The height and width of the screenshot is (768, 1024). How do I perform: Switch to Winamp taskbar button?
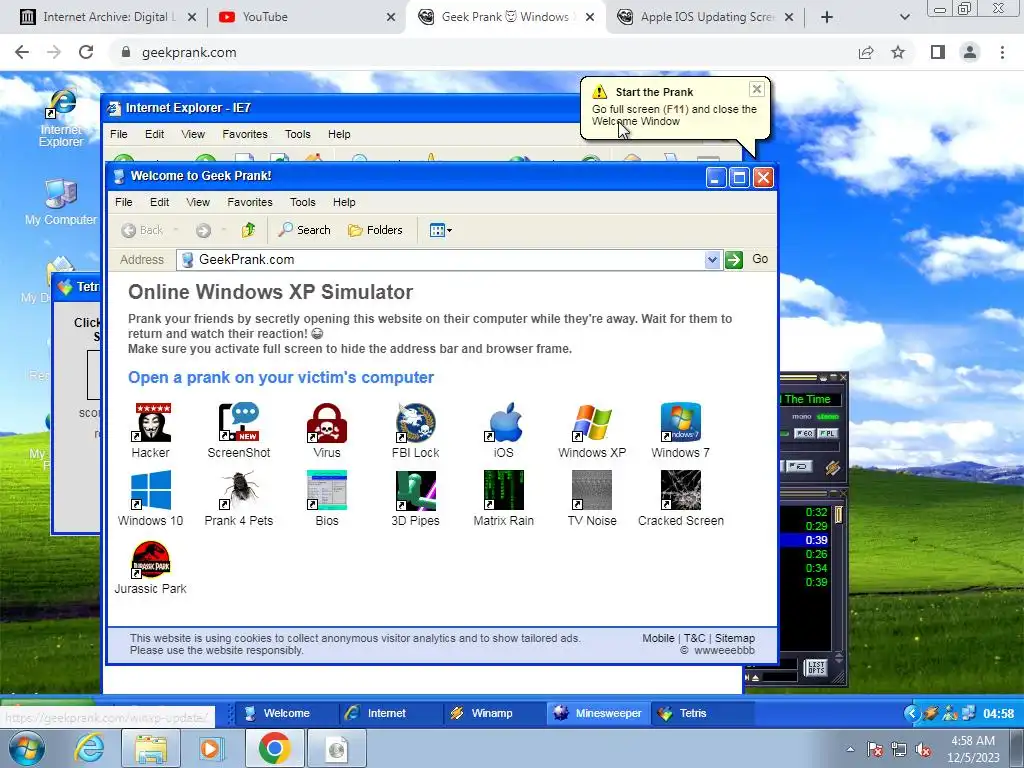tap(494, 713)
